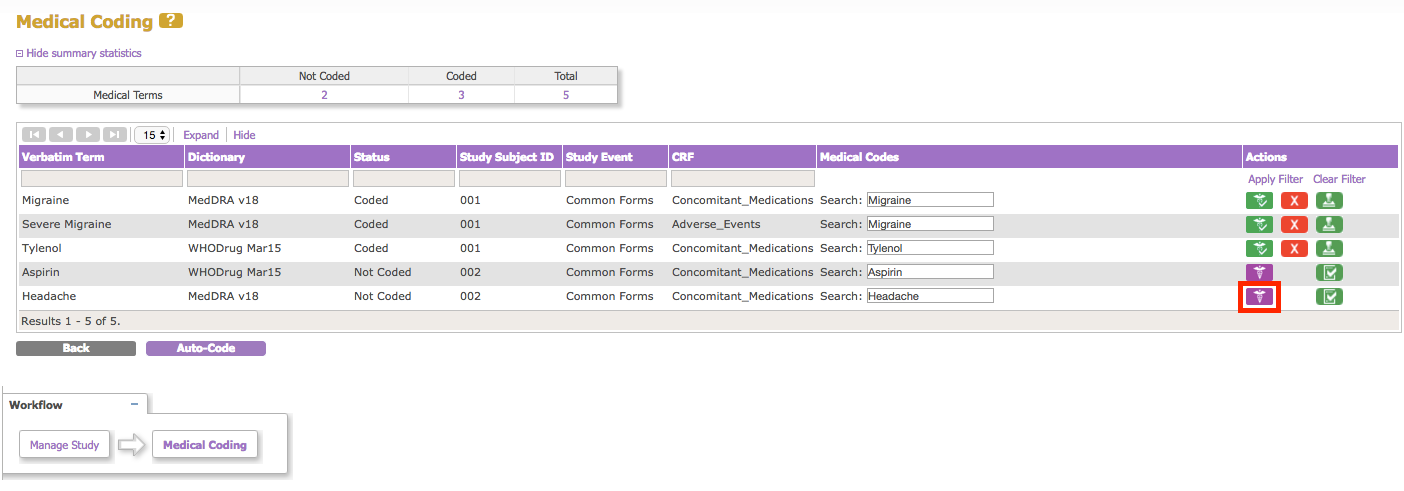Select Medical Coding in the Workflow panel
The image size is (1404, 491).
pos(205,445)
